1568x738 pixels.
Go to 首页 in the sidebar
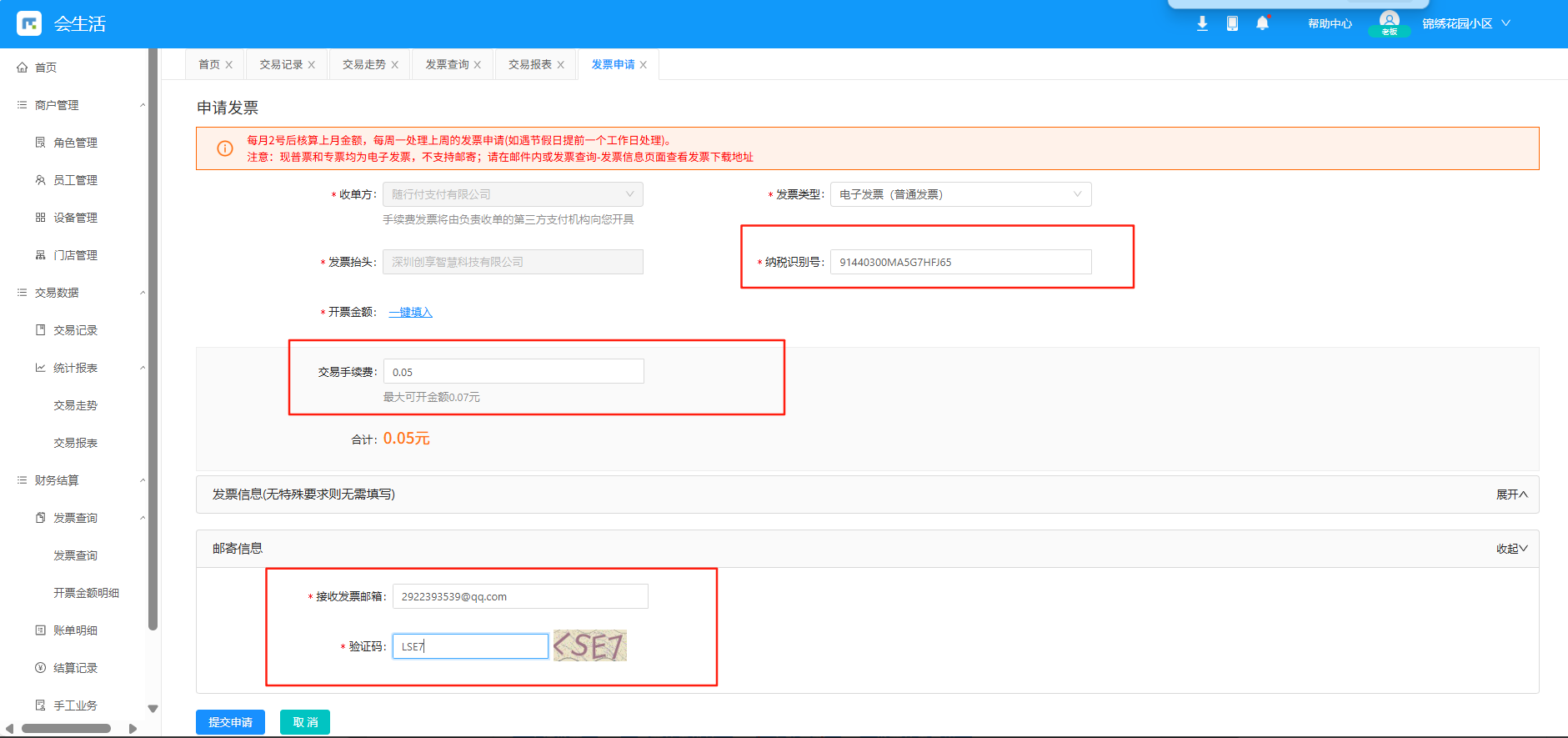45,68
